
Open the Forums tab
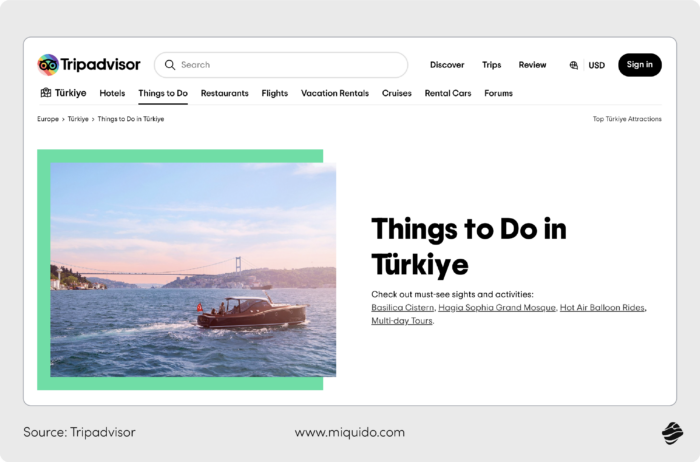pos(498,93)
